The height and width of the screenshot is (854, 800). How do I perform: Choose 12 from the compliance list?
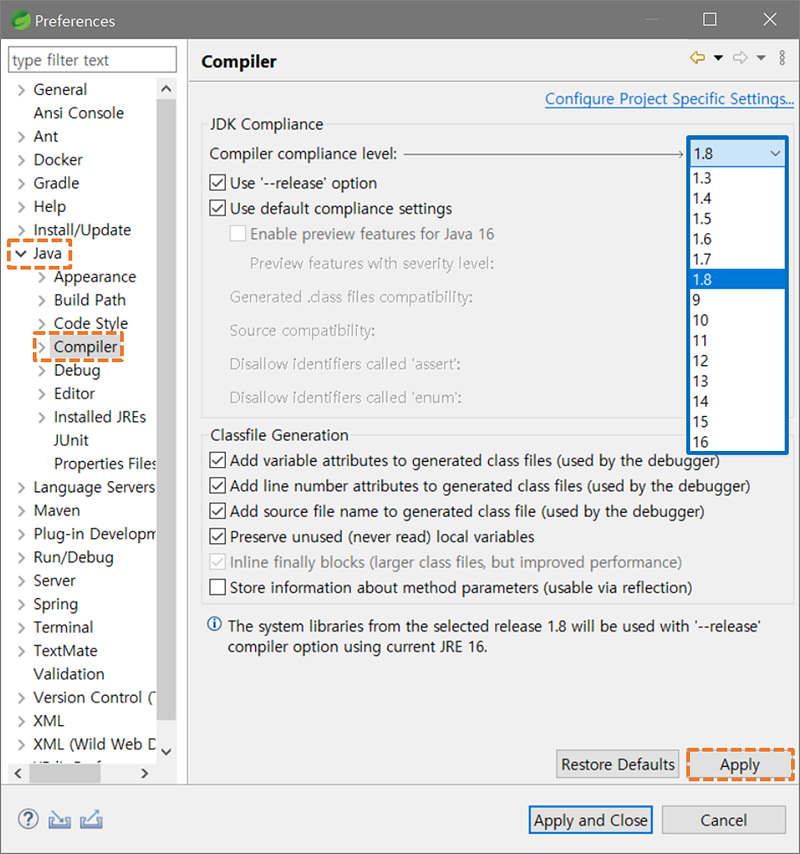[x=737, y=361]
